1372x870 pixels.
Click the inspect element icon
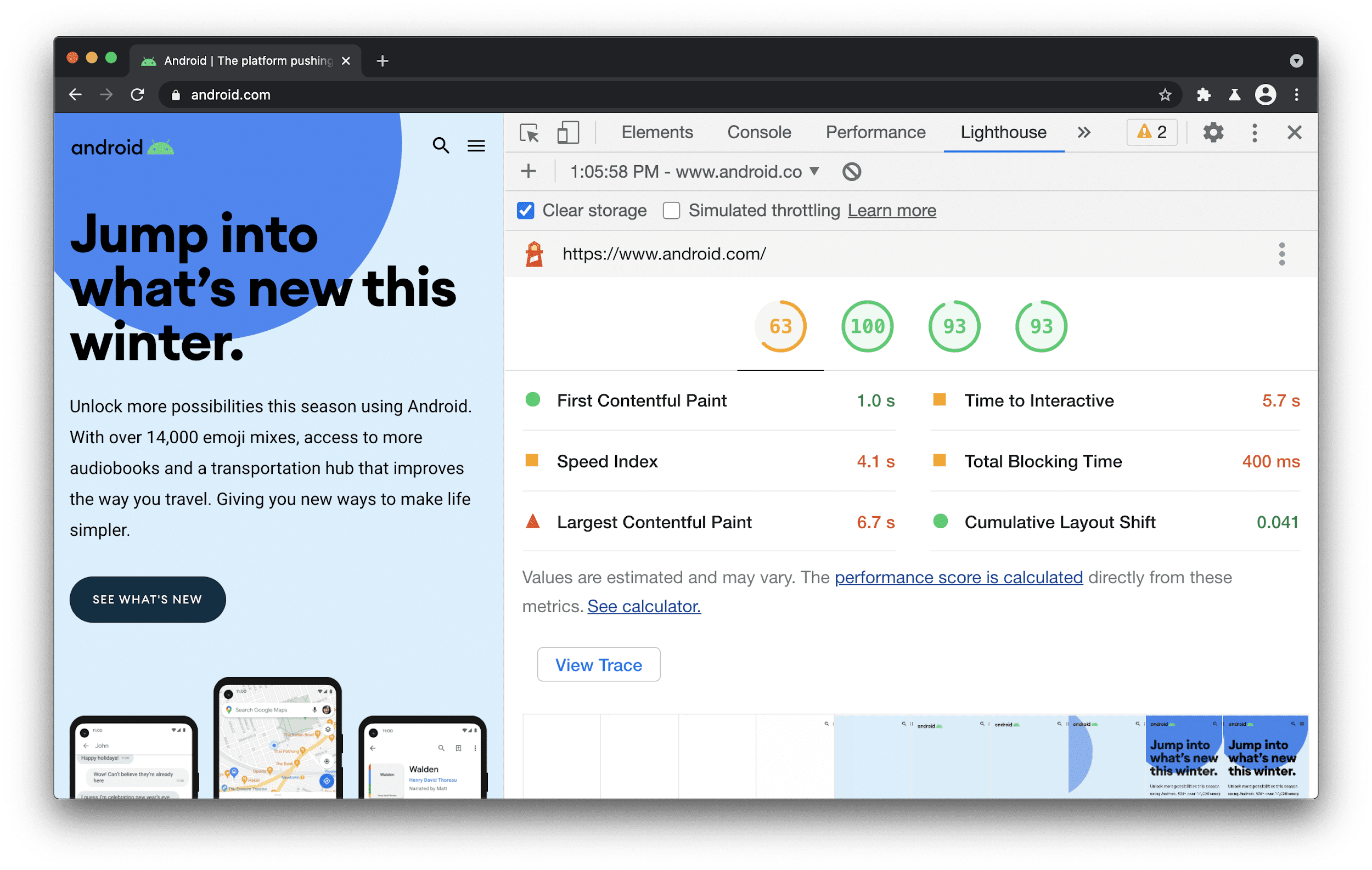530,133
